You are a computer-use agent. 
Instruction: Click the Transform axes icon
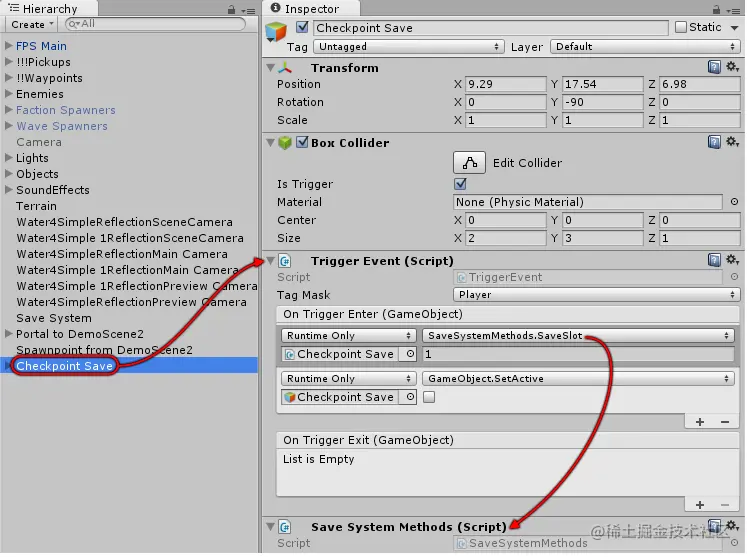click(x=285, y=68)
